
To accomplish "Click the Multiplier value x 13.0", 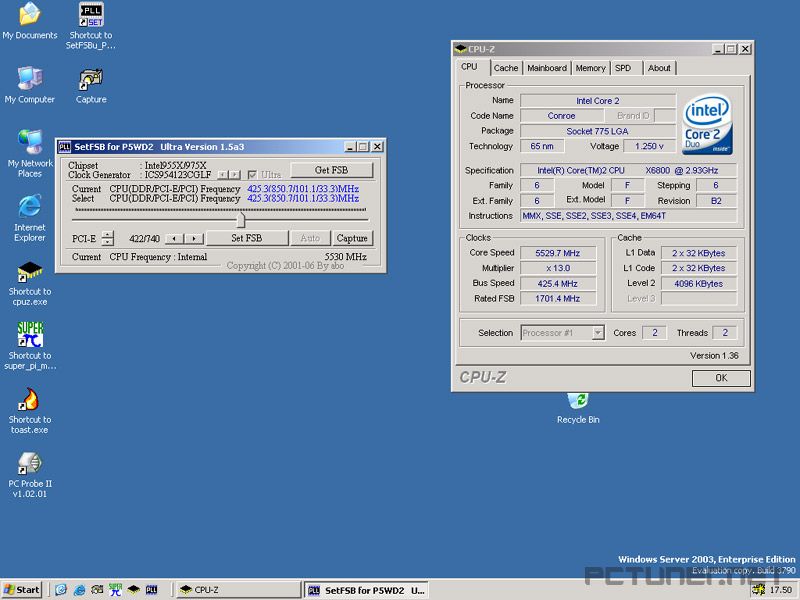I will point(558,268).
